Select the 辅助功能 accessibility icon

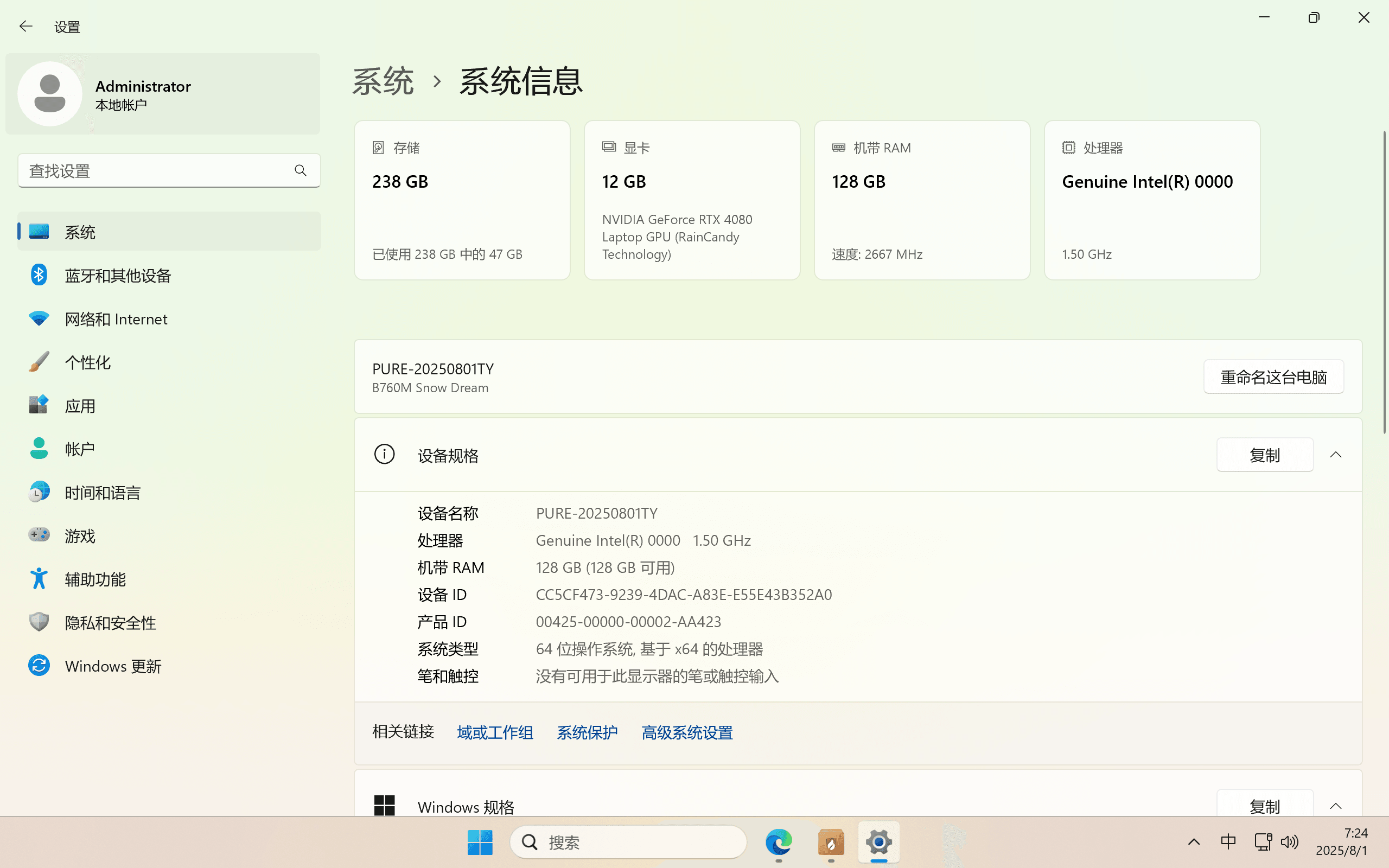[x=39, y=579]
